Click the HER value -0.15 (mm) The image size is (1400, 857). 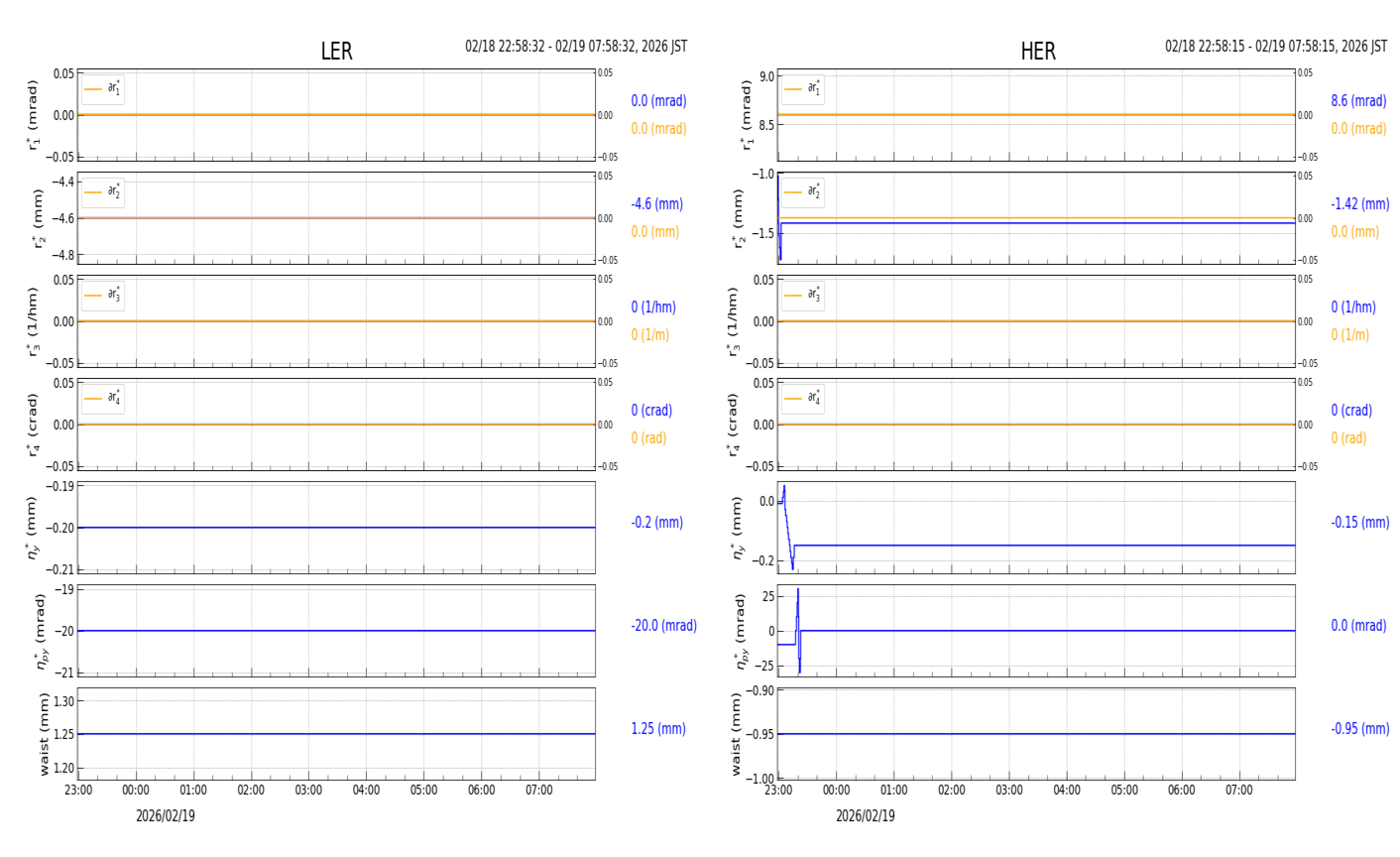(1360, 523)
